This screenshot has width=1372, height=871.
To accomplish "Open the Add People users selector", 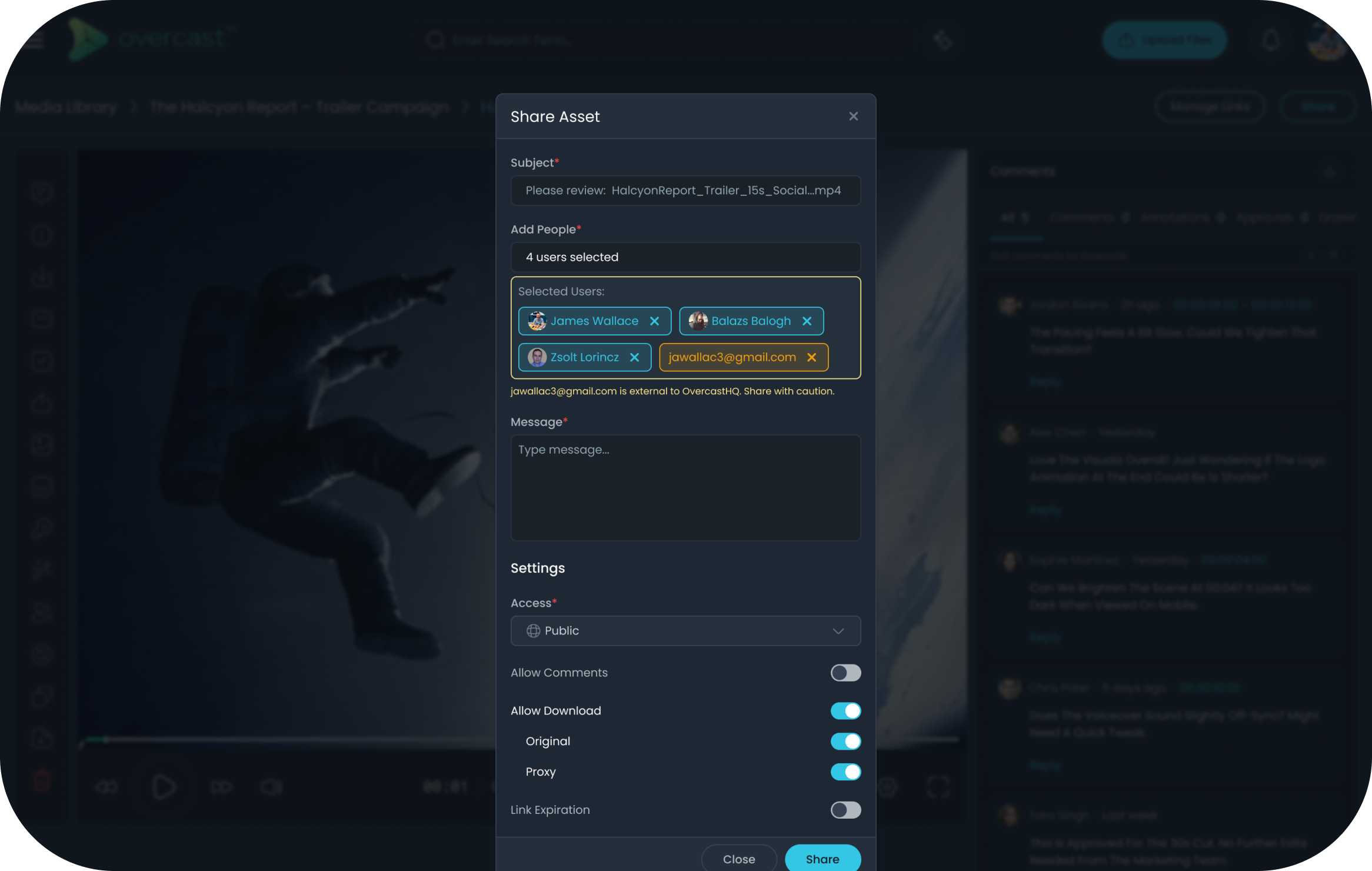I will click(685, 257).
